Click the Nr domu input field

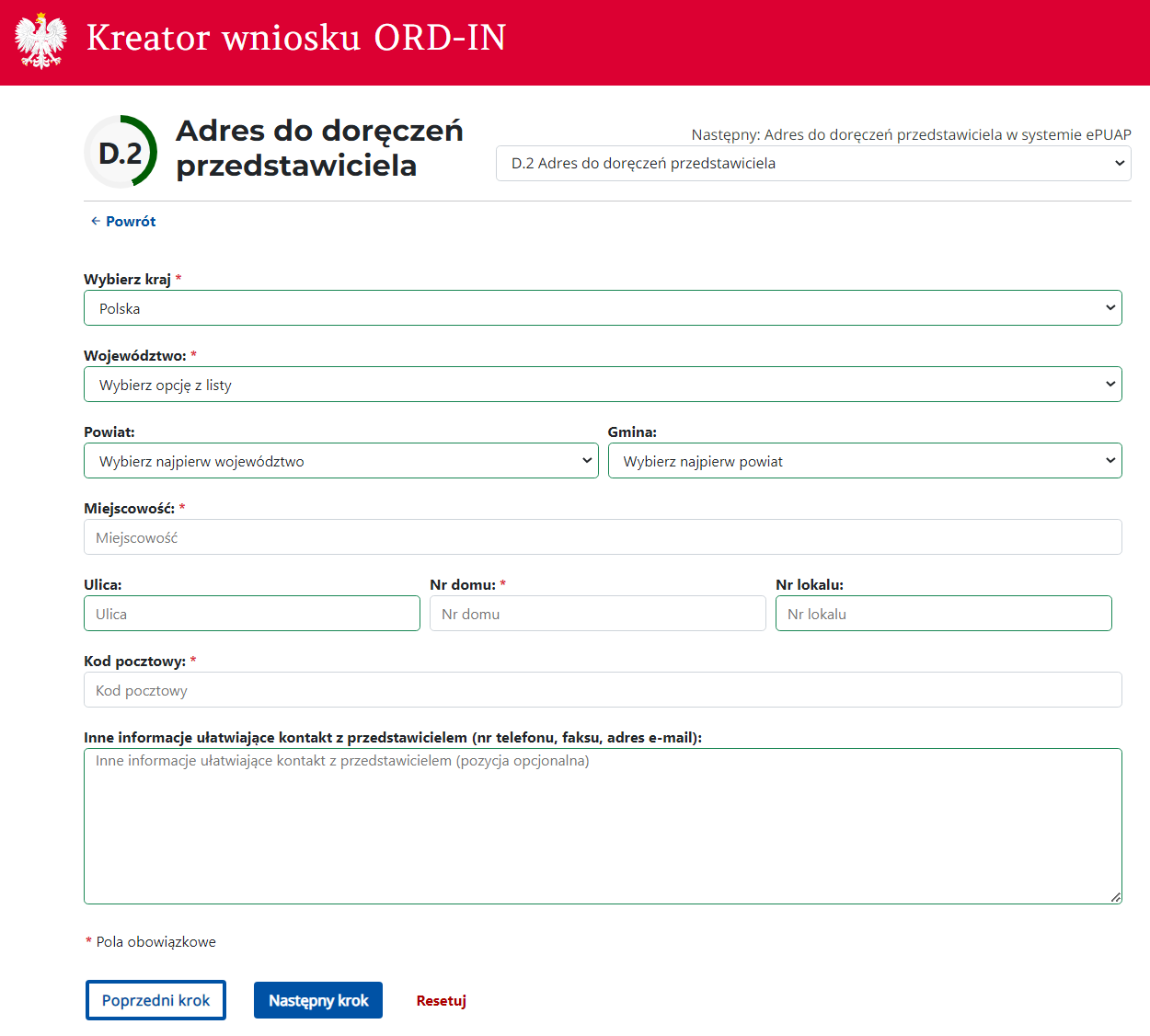coord(597,614)
